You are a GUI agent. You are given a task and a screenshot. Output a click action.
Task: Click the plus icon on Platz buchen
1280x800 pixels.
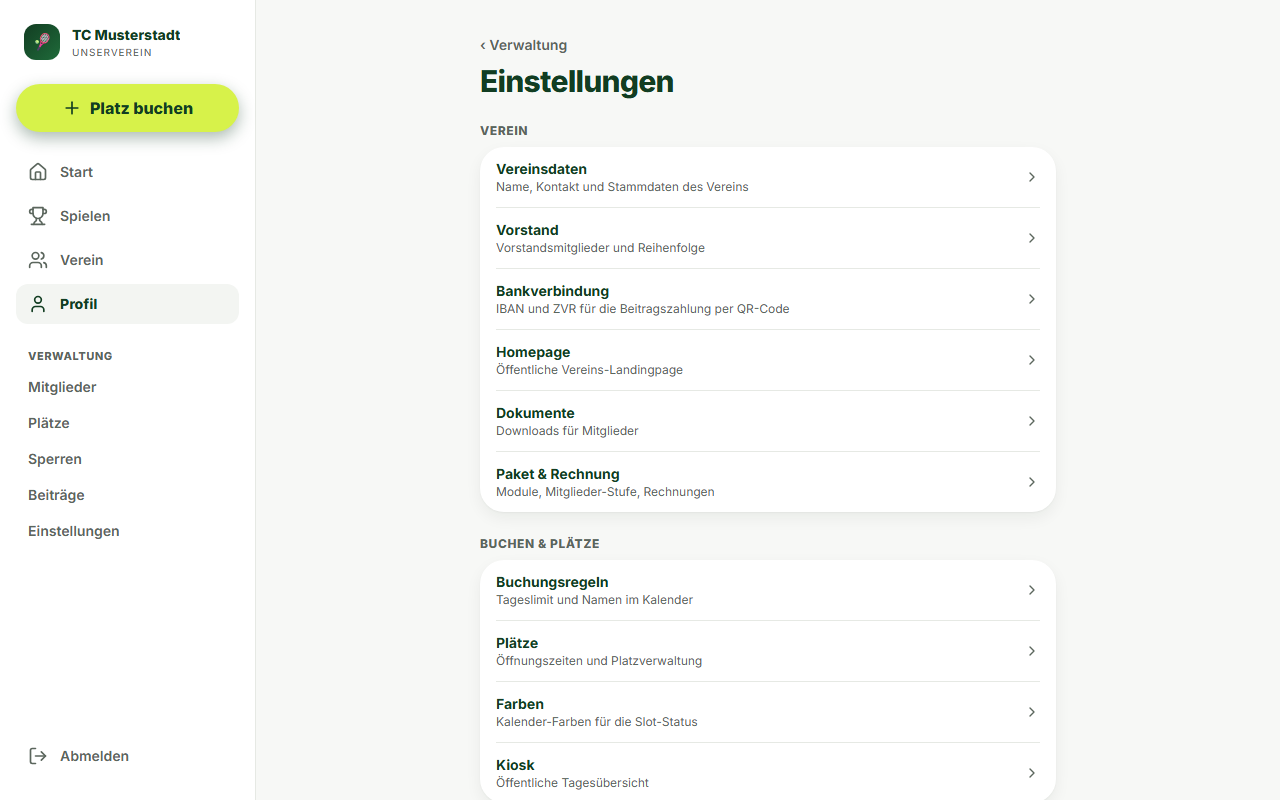[71, 108]
